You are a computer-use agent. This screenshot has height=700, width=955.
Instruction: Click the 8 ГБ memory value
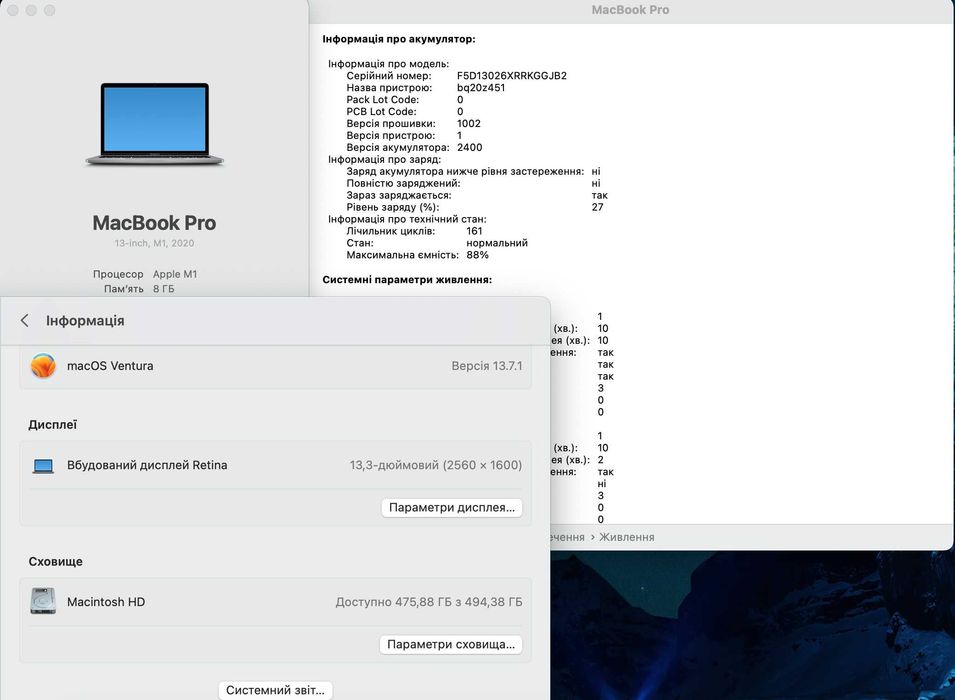coord(163,289)
